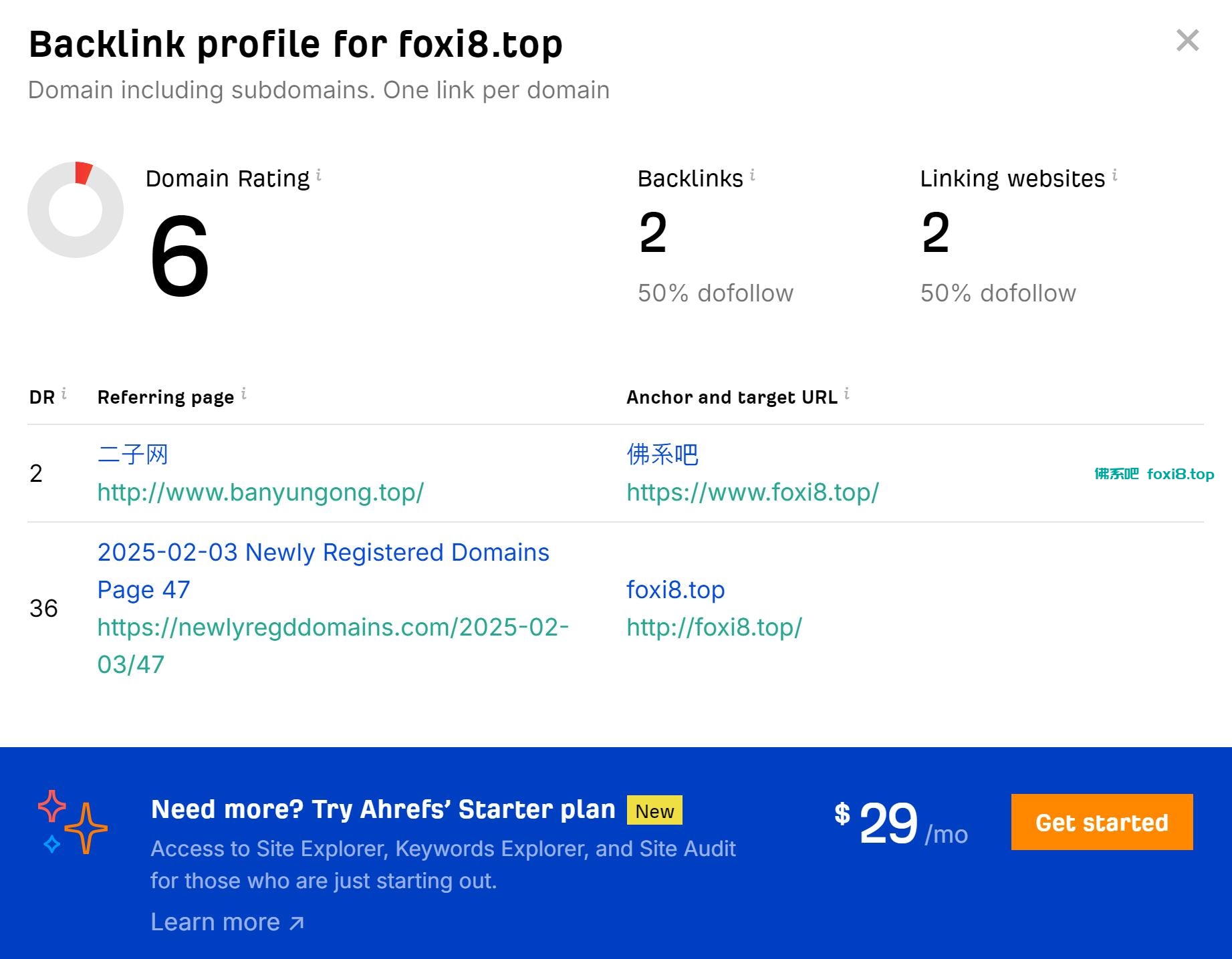Click the sparkle stars icon in banner
The height and width of the screenshot is (959, 1232).
72,822
